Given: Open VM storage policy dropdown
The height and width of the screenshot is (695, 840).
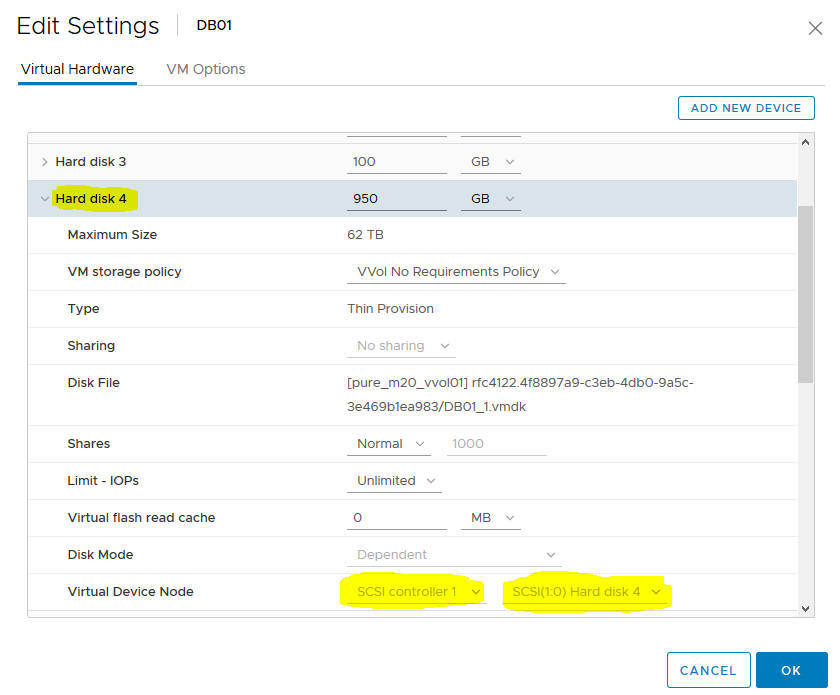Looking at the screenshot, I should (456, 272).
